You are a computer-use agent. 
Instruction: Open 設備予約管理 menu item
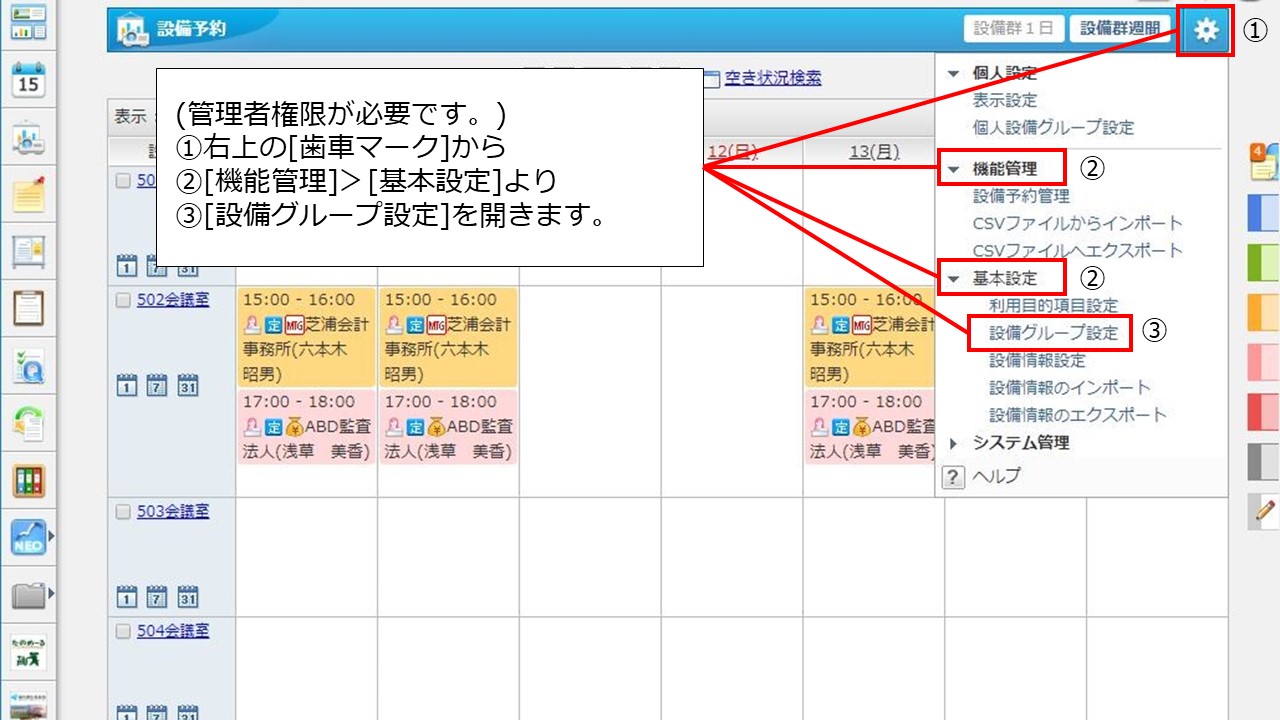point(1021,196)
